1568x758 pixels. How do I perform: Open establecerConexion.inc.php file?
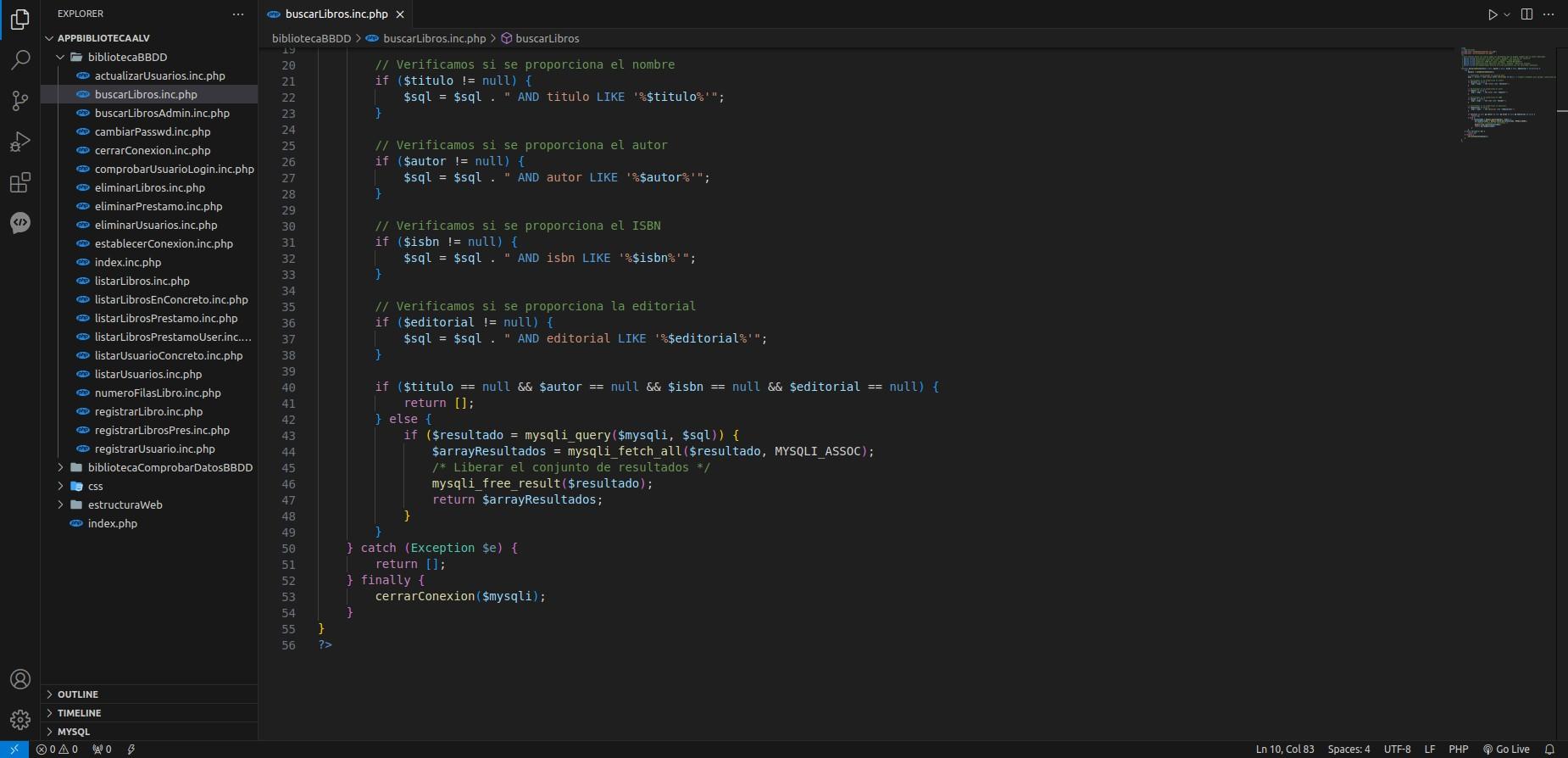tap(149, 243)
